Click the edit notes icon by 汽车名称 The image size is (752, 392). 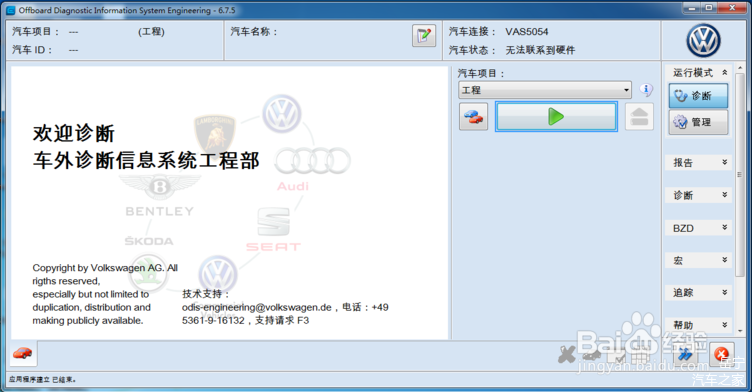(x=423, y=36)
